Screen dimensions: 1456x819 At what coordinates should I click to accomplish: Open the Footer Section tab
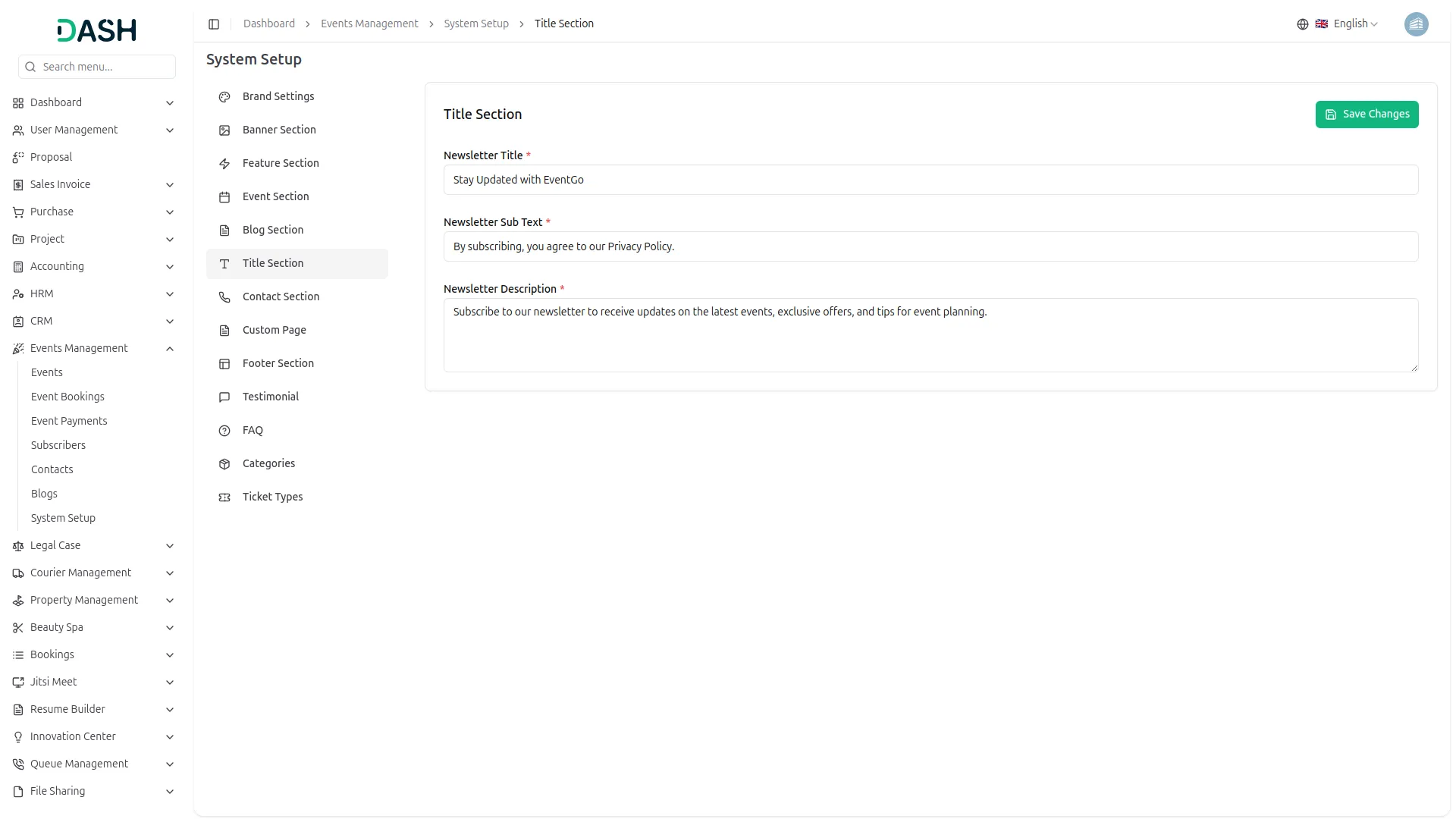(278, 363)
